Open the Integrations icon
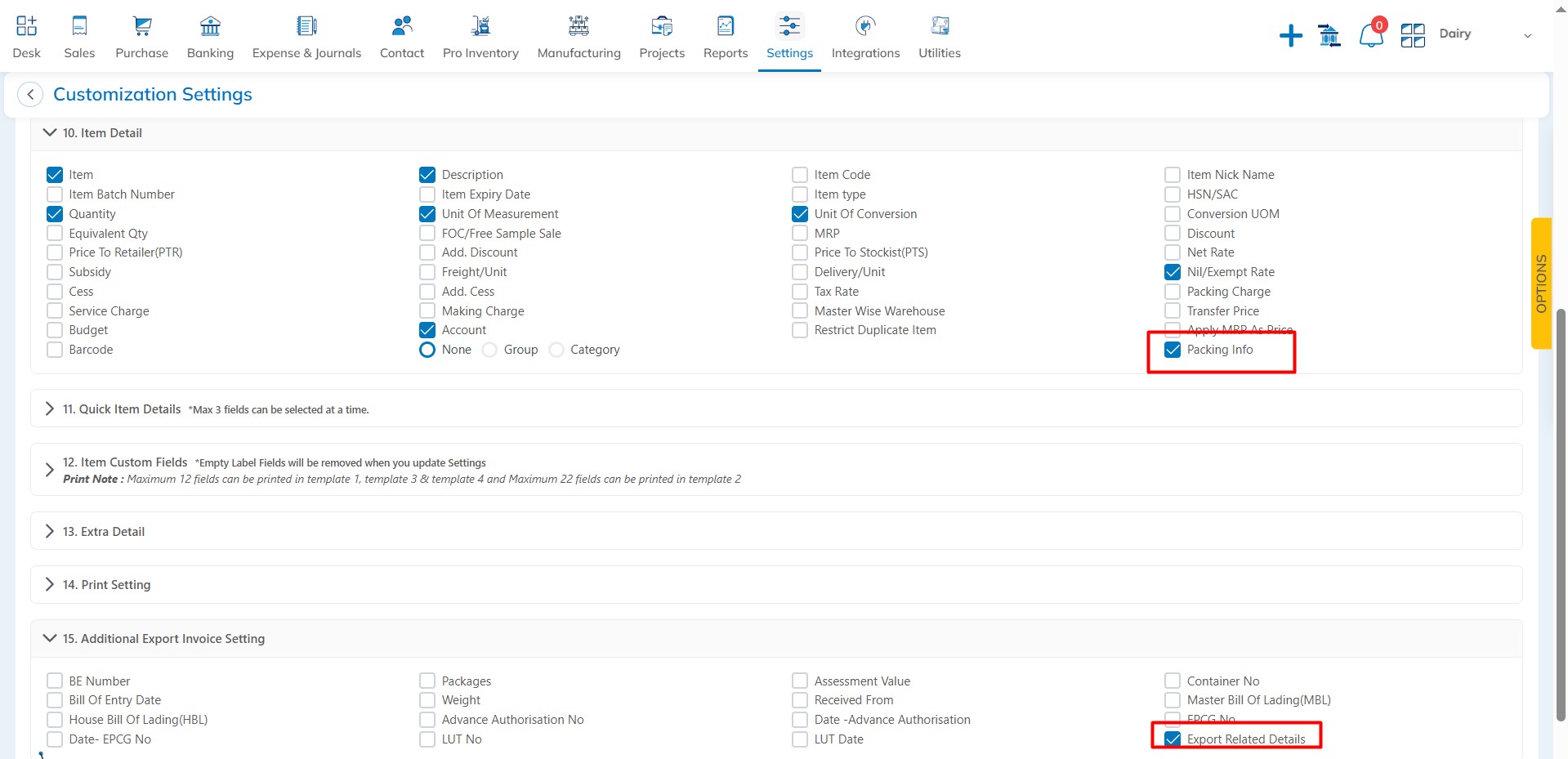The height and width of the screenshot is (759, 1568). coord(865,26)
